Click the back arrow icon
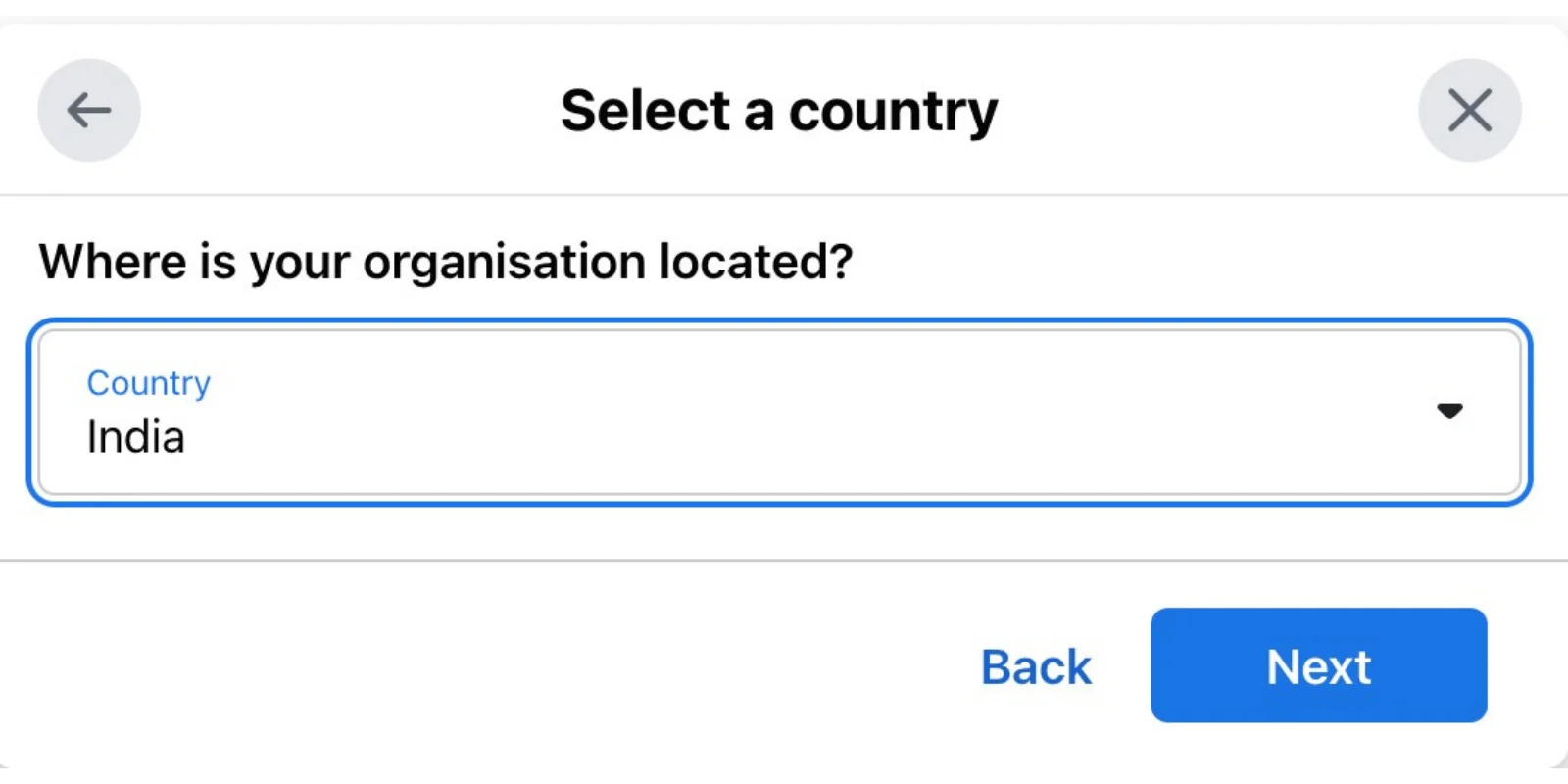The width and height of the screenshot is (1568, 784). pyautogui.click(x=89, y=110)
